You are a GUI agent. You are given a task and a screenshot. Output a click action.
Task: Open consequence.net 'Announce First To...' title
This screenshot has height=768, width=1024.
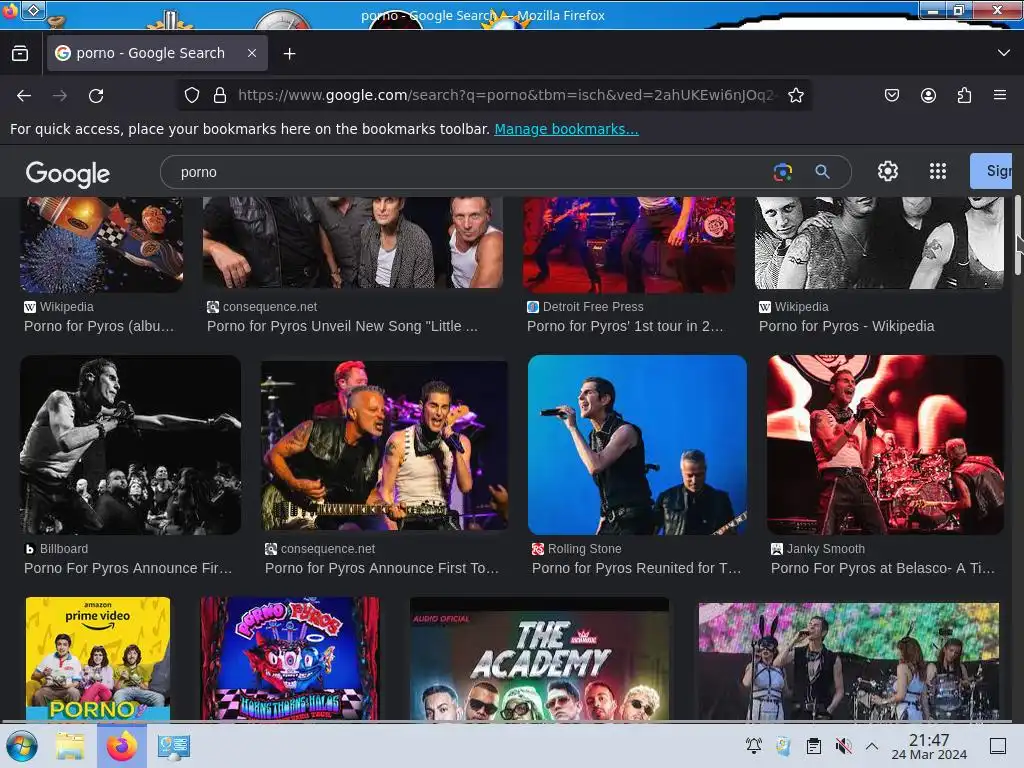pos(381,568)
